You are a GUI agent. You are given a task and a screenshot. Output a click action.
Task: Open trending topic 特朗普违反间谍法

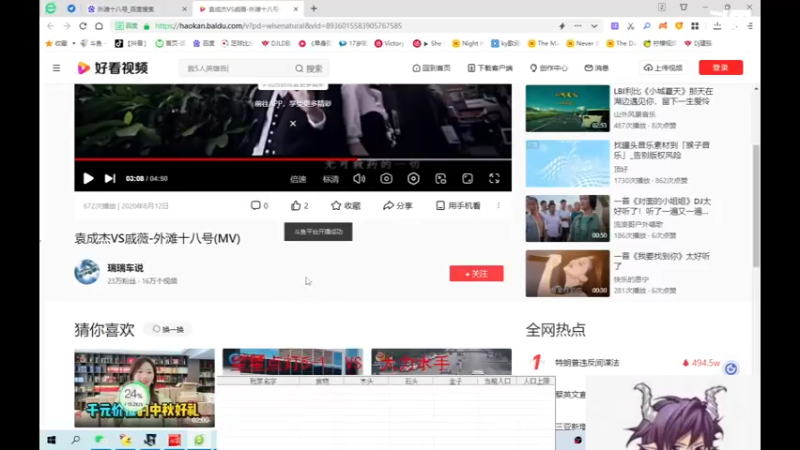(587, 363)
